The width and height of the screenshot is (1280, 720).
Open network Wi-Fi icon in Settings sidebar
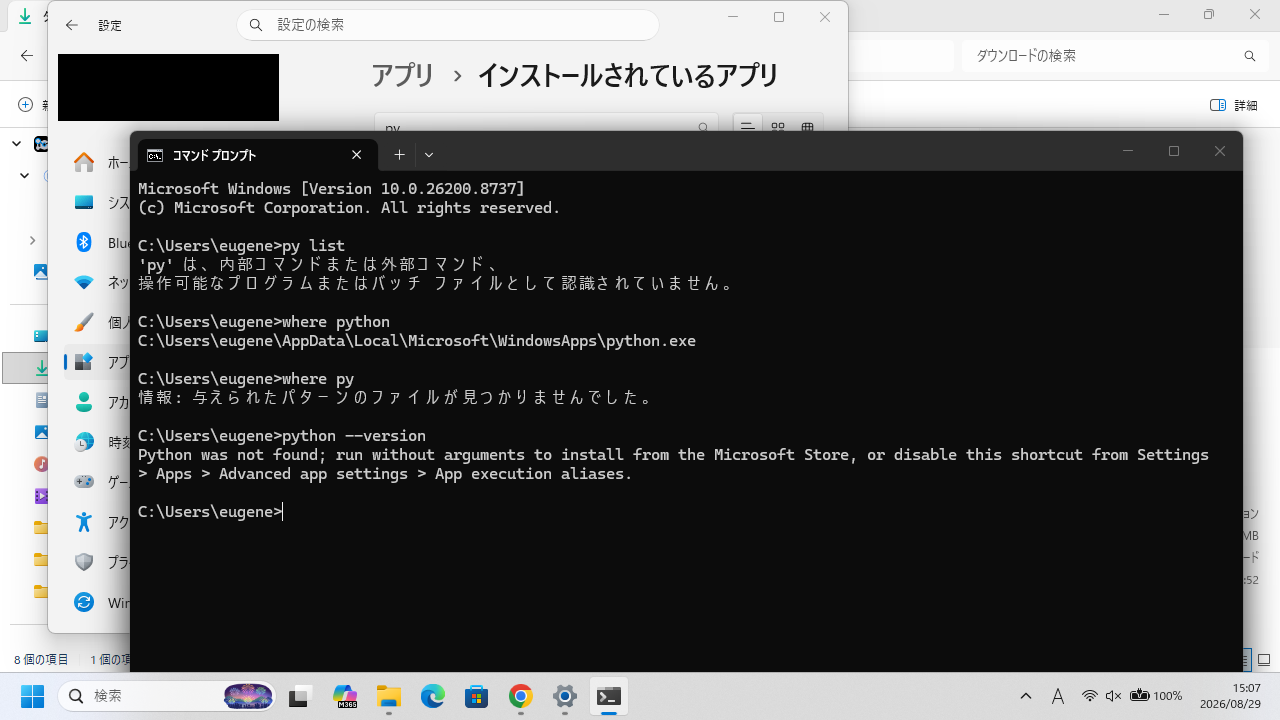click(85, 283)
